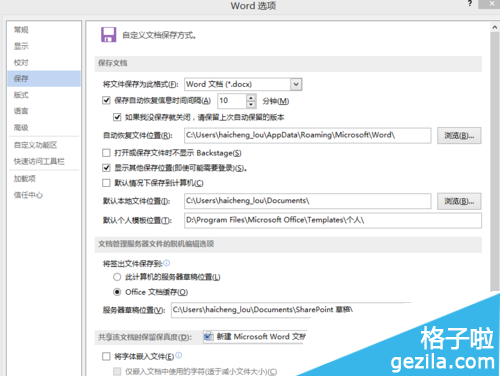This screenshot has width=500, height=376.
Task: Click the scroll up arrow on scrollbar
Action: [x=495, y=27]
